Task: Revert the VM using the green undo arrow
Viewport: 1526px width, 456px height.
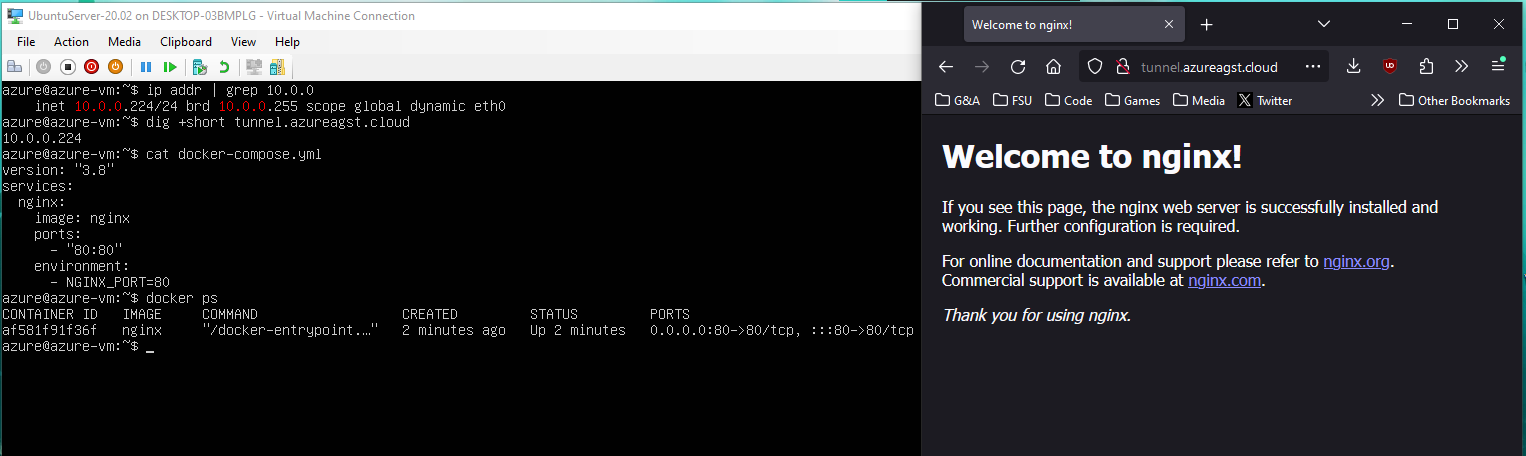Action: point(224,67)
